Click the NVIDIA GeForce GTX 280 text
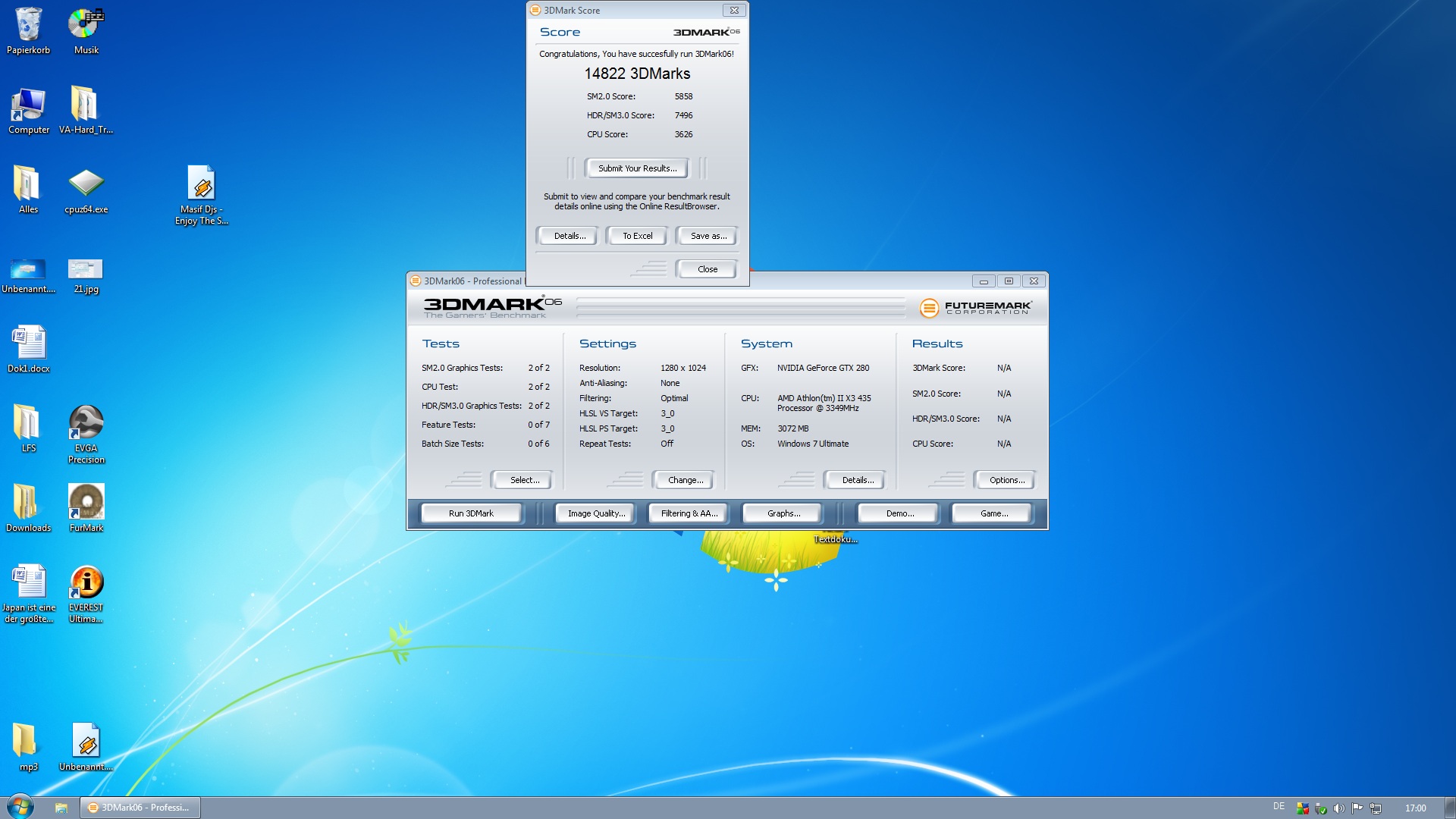The height and width of the screenshot is (819, 1456). coord(823,368)
